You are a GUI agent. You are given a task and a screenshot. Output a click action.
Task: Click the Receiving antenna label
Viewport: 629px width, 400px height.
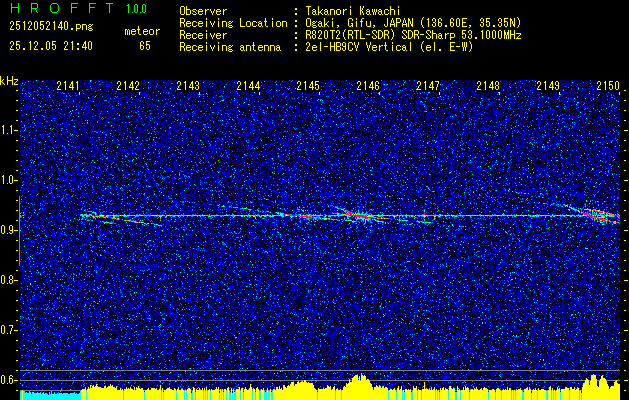click(230, 47)
